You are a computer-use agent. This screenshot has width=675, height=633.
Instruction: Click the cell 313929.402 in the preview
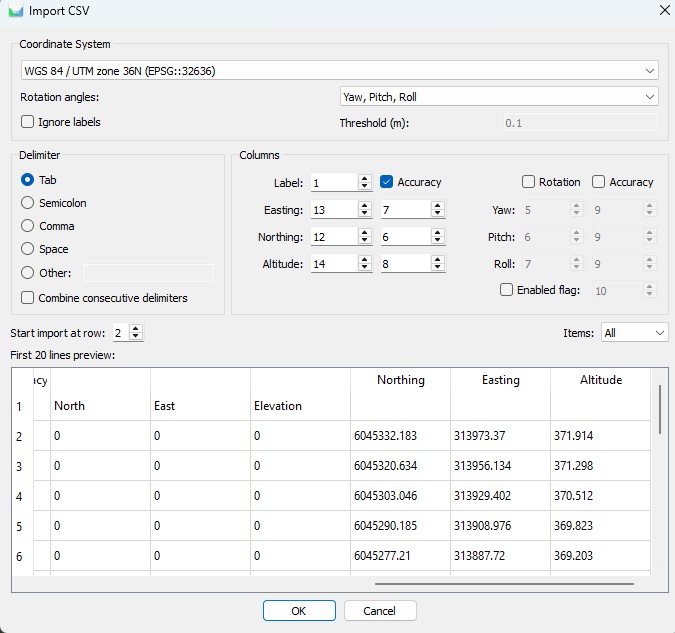tap(500, 496)
